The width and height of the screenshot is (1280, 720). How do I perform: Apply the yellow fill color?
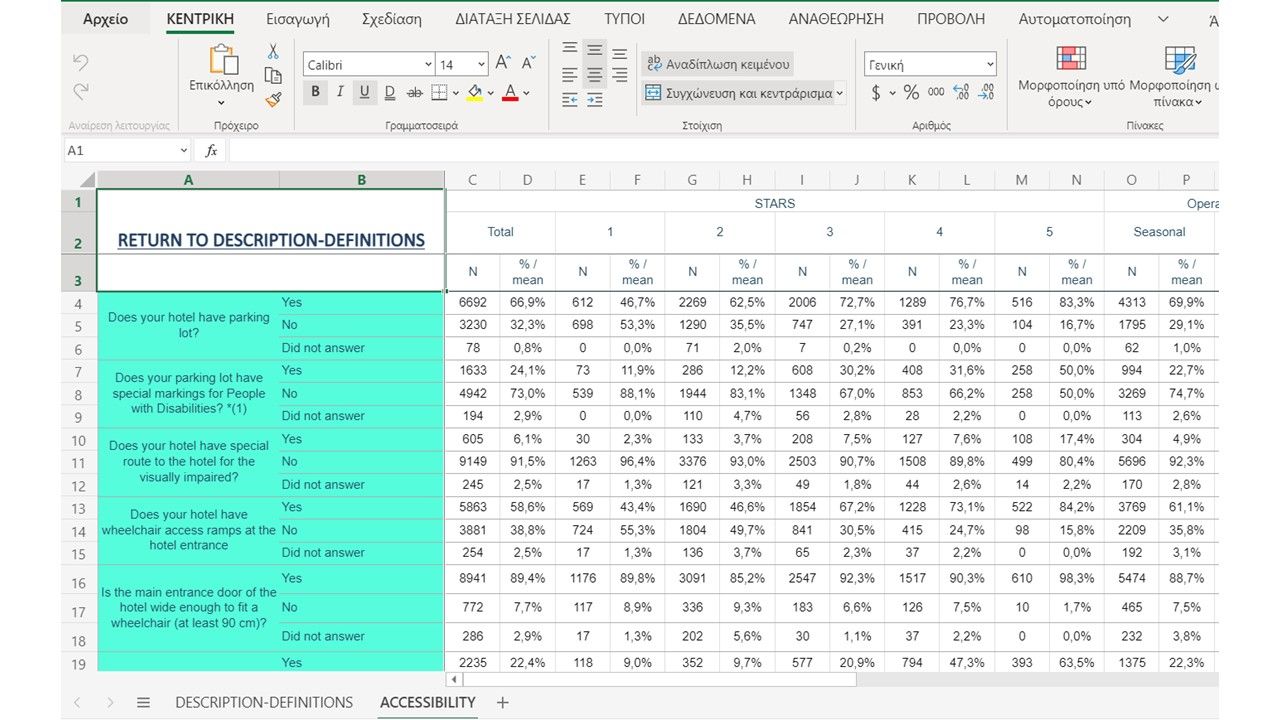[x=475, y=93]
